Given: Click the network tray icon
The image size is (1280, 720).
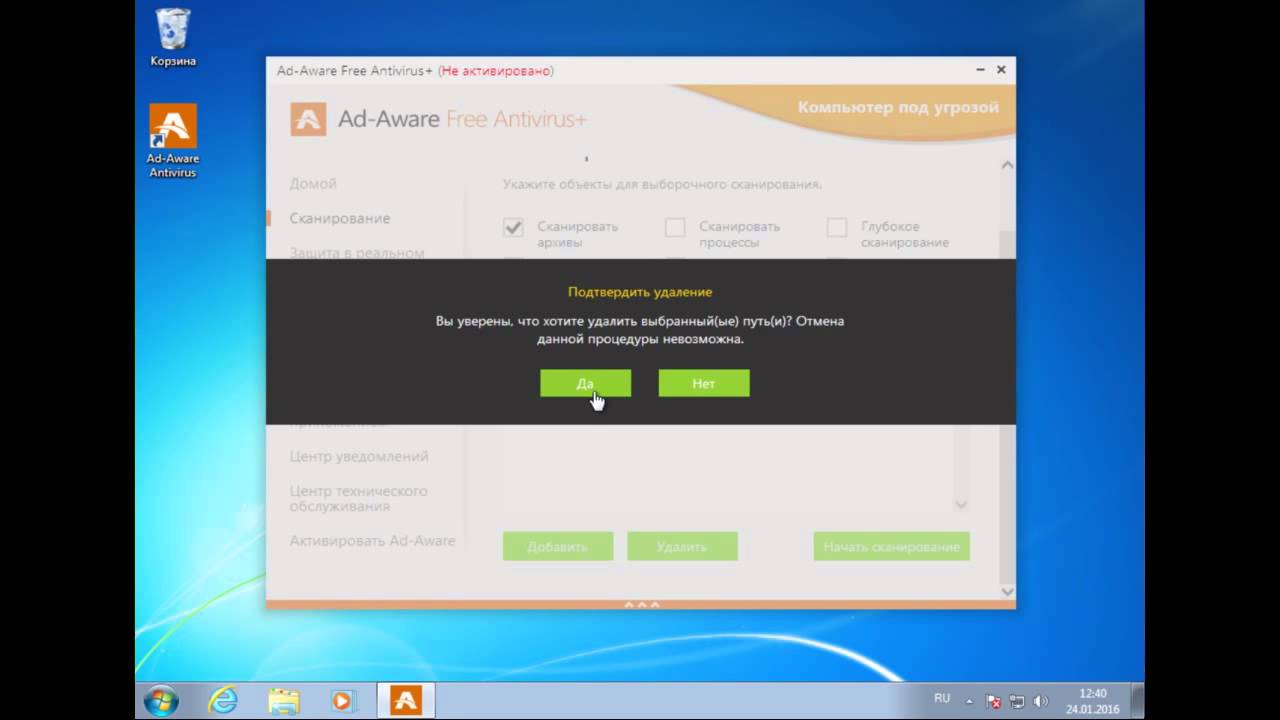Looking at the screenshot, I should (x=1017, y=701).
